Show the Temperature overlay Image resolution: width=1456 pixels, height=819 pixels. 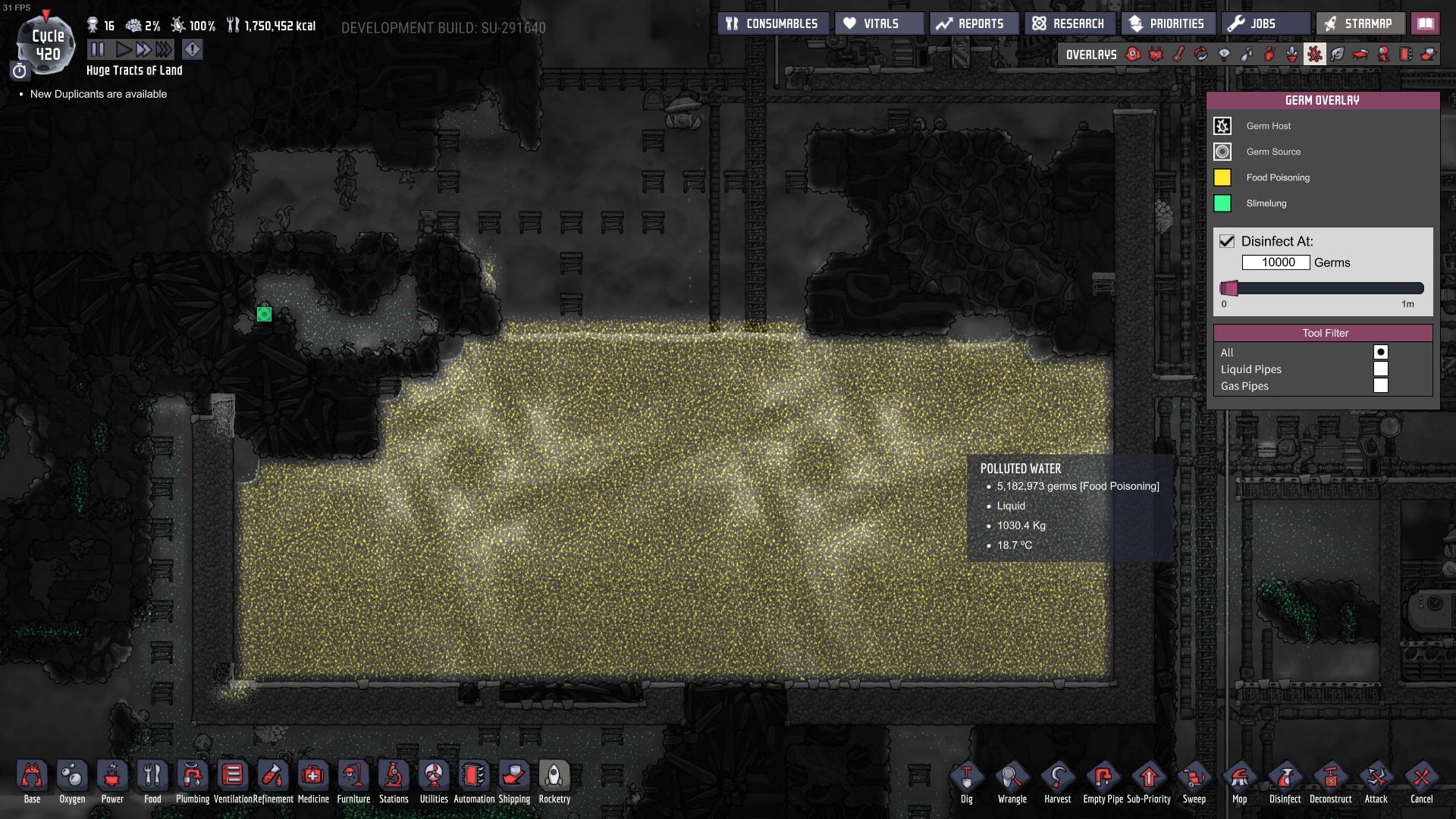pos(1178,54)
